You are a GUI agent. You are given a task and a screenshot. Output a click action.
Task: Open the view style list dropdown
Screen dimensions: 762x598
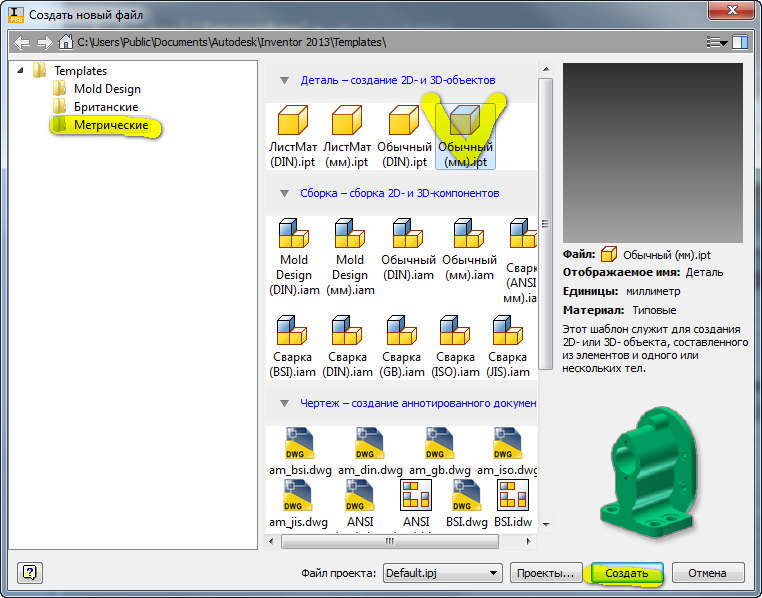coord(717,42)
